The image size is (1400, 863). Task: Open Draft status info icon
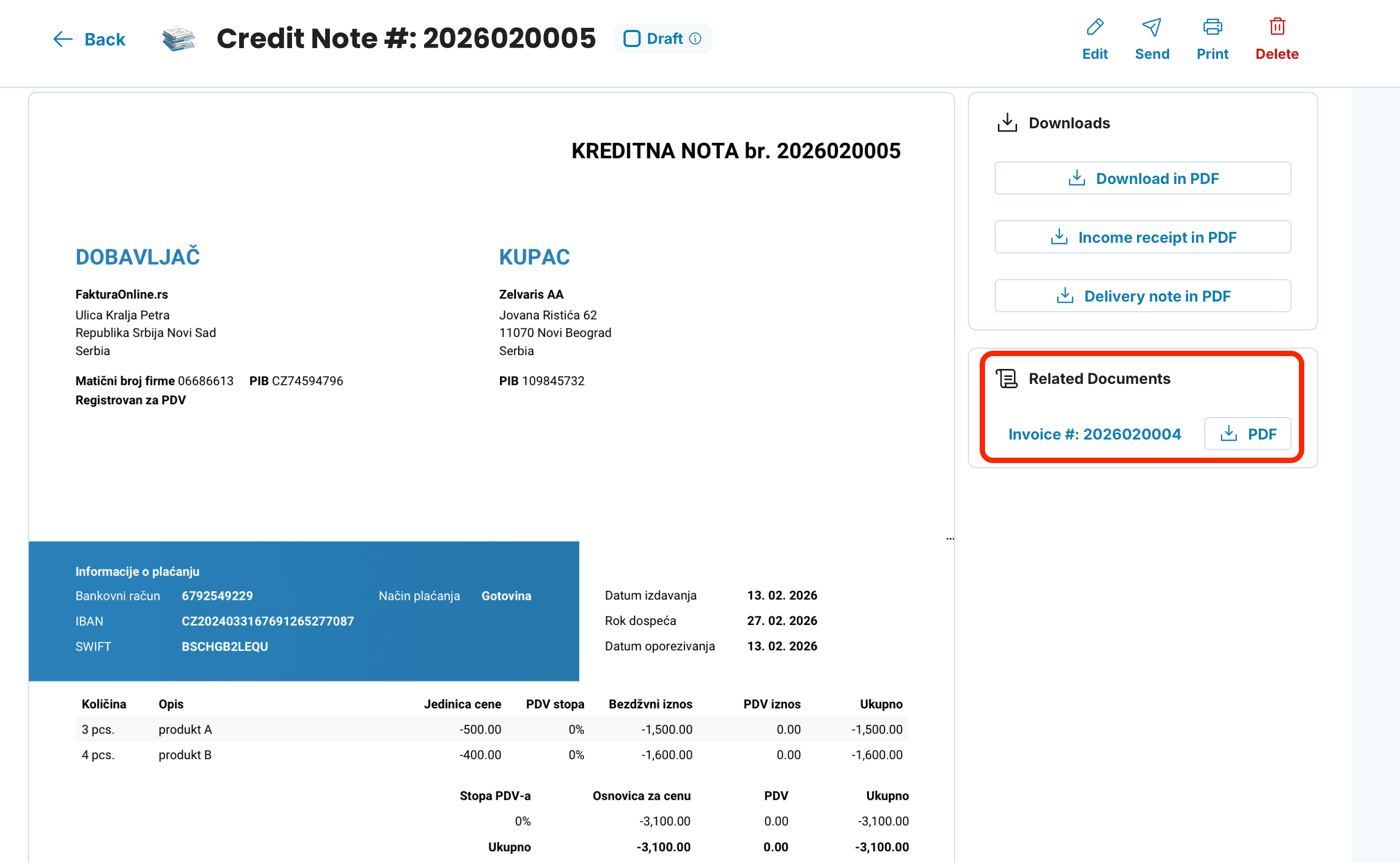click(695, 39)
